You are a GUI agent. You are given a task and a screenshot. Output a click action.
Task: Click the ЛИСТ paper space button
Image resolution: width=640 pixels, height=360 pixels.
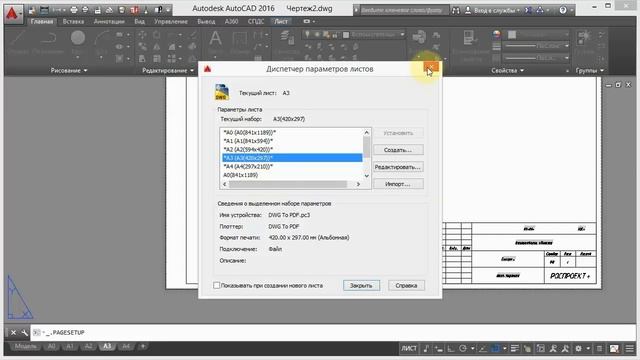point(409,349)
